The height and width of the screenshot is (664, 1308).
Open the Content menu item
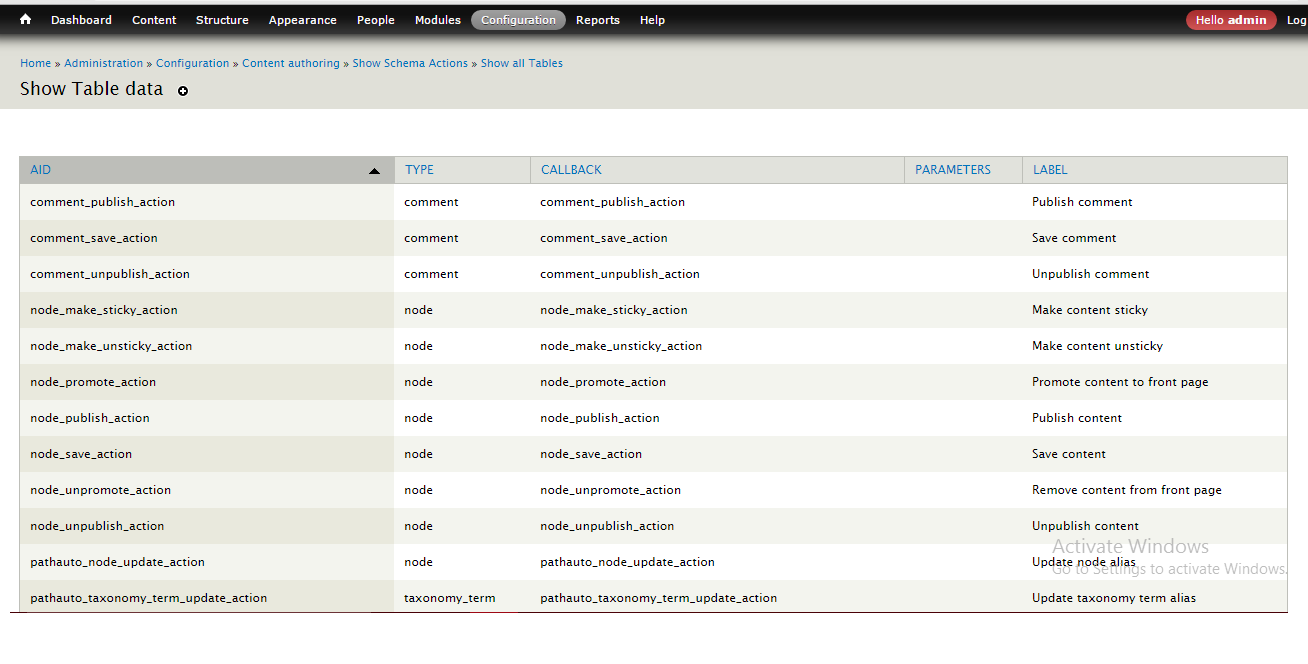[154, 20]
